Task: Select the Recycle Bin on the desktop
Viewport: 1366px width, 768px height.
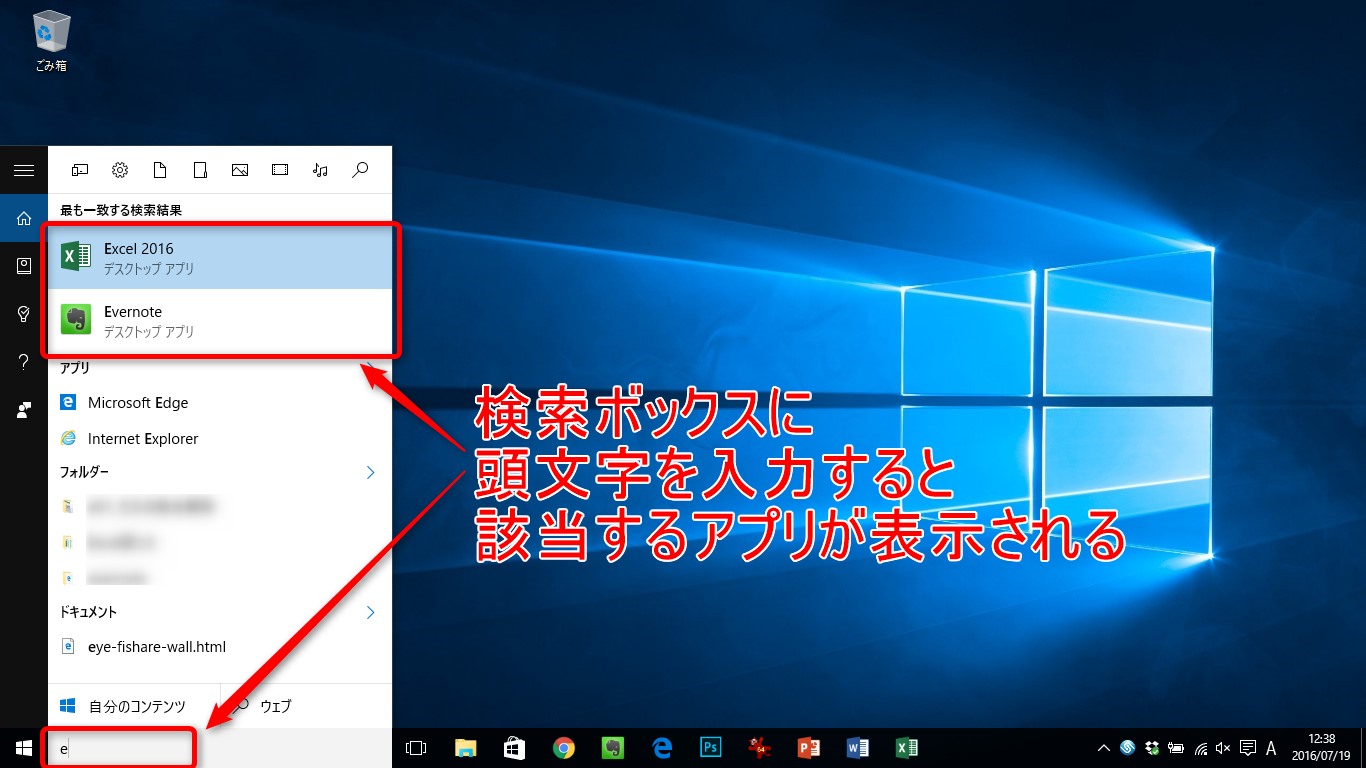Action: pyautogui.click(x=51, y=42)
